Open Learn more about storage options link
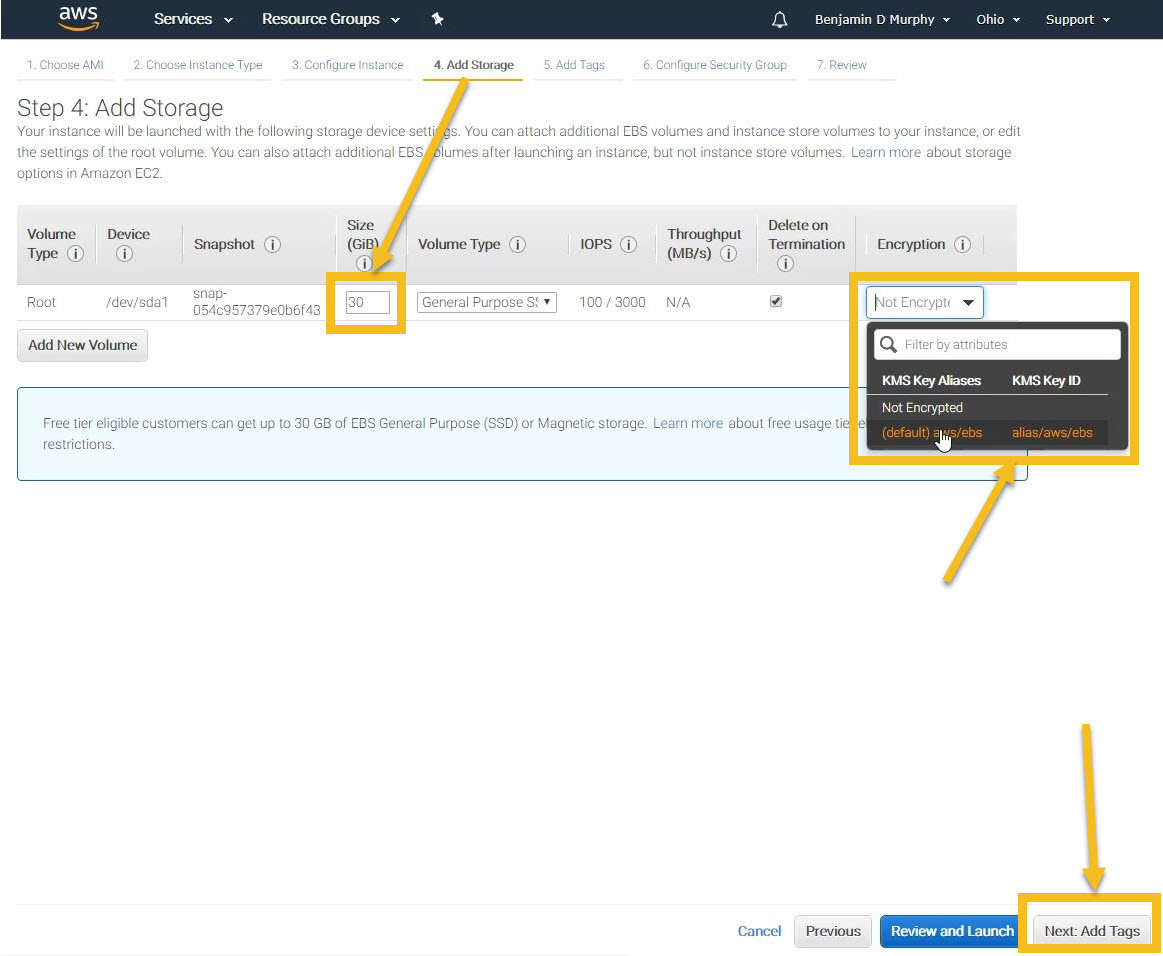Viewport: 1163px width, 956px height. tap(886, 152)
